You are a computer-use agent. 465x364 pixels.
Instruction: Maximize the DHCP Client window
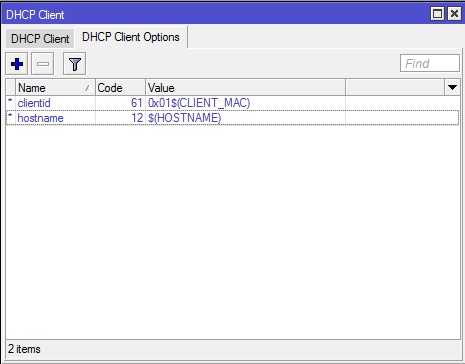[437, 14]
